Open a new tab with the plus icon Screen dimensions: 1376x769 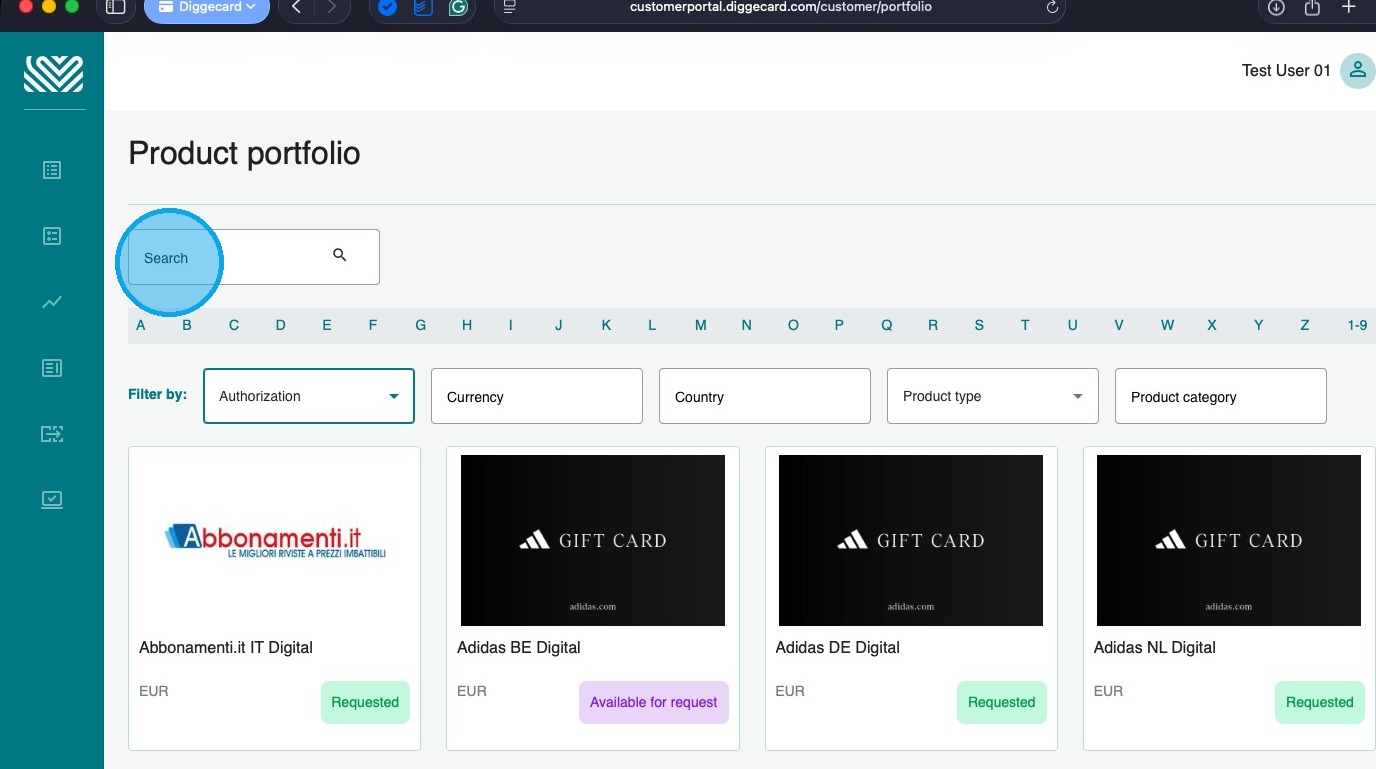pyautogui.click(x=1348, y=7)
